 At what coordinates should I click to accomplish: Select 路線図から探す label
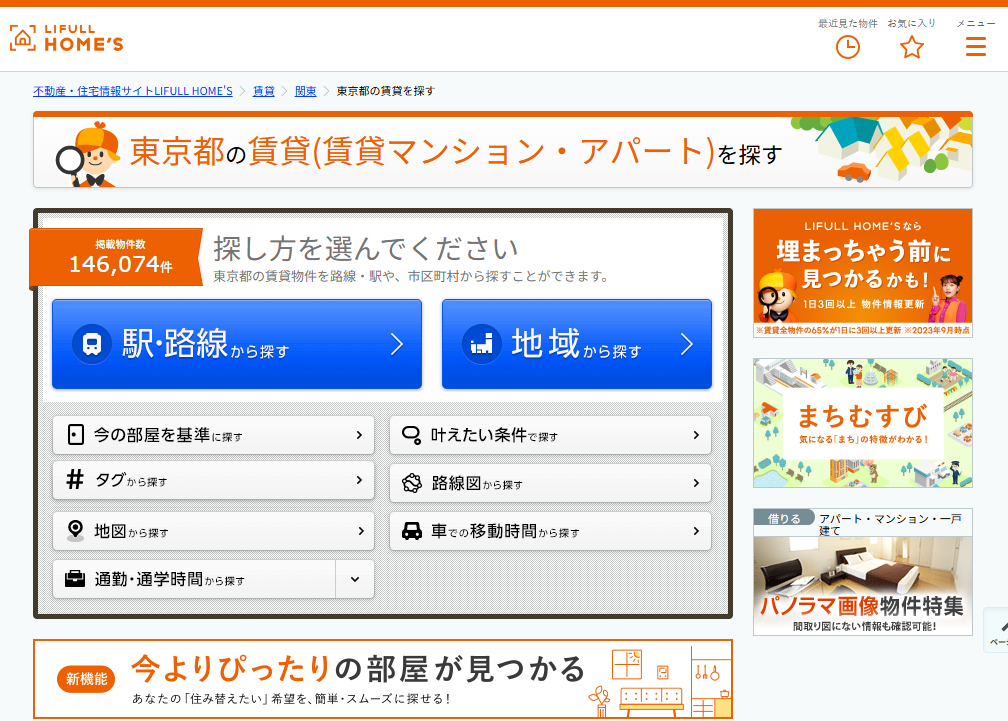(477, 483)
